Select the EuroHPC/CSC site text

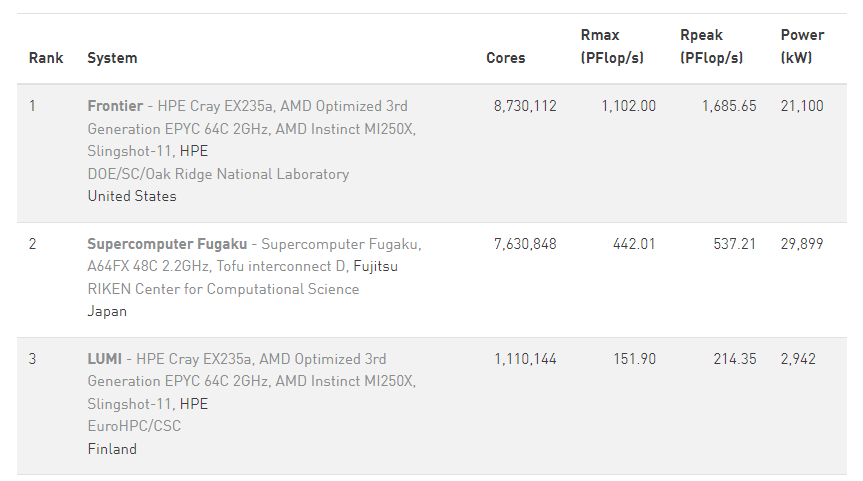tap(134, 427)
